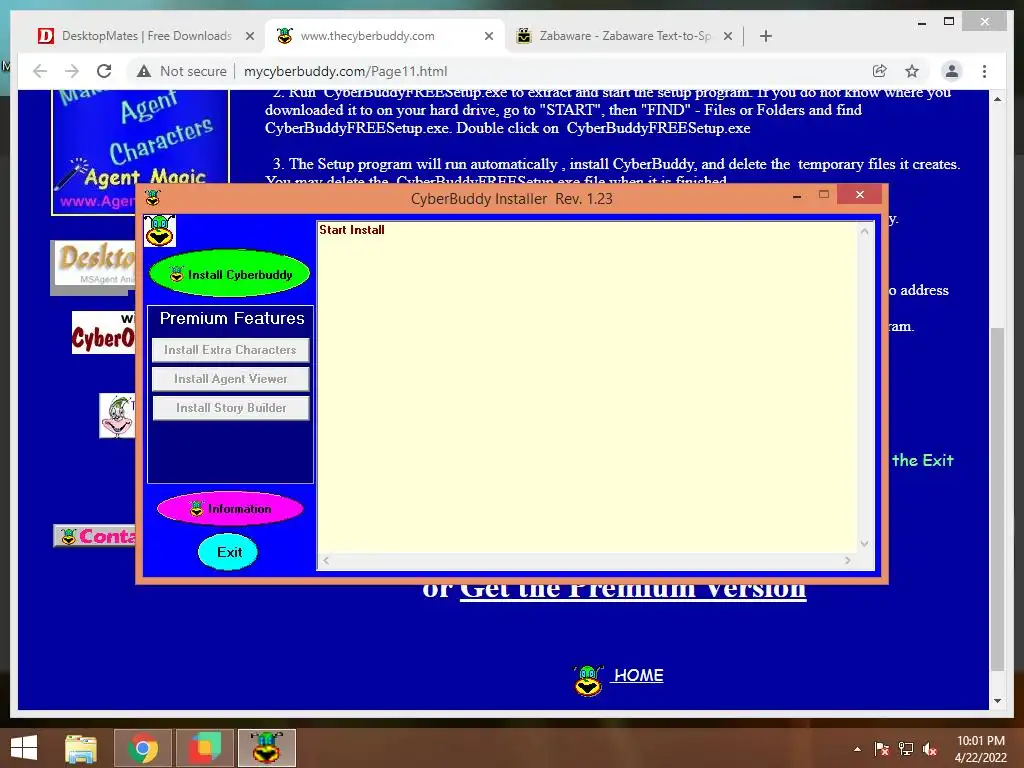Click the muted volume tray icon
Viewport: 1024px width, 768px height.
[x=930, y=749]
